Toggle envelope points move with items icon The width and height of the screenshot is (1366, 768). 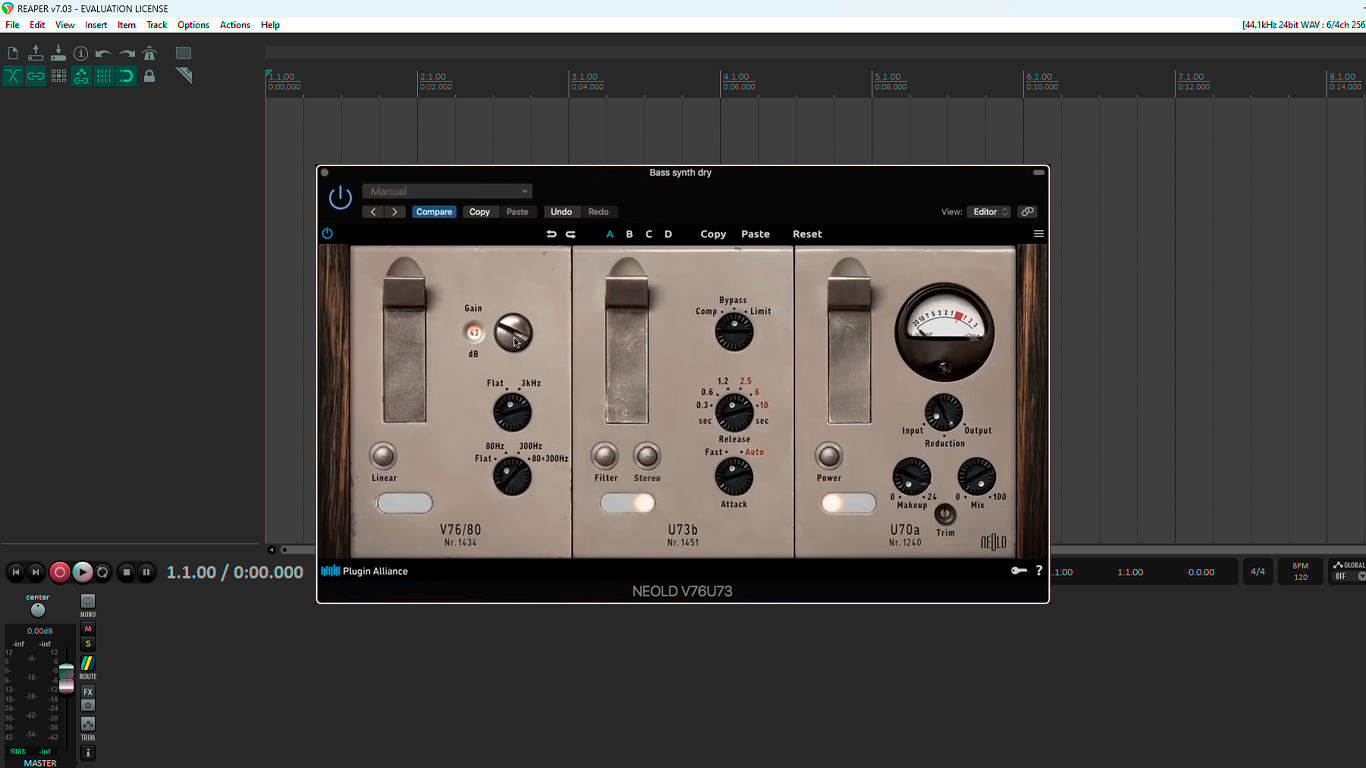[81, 76]
